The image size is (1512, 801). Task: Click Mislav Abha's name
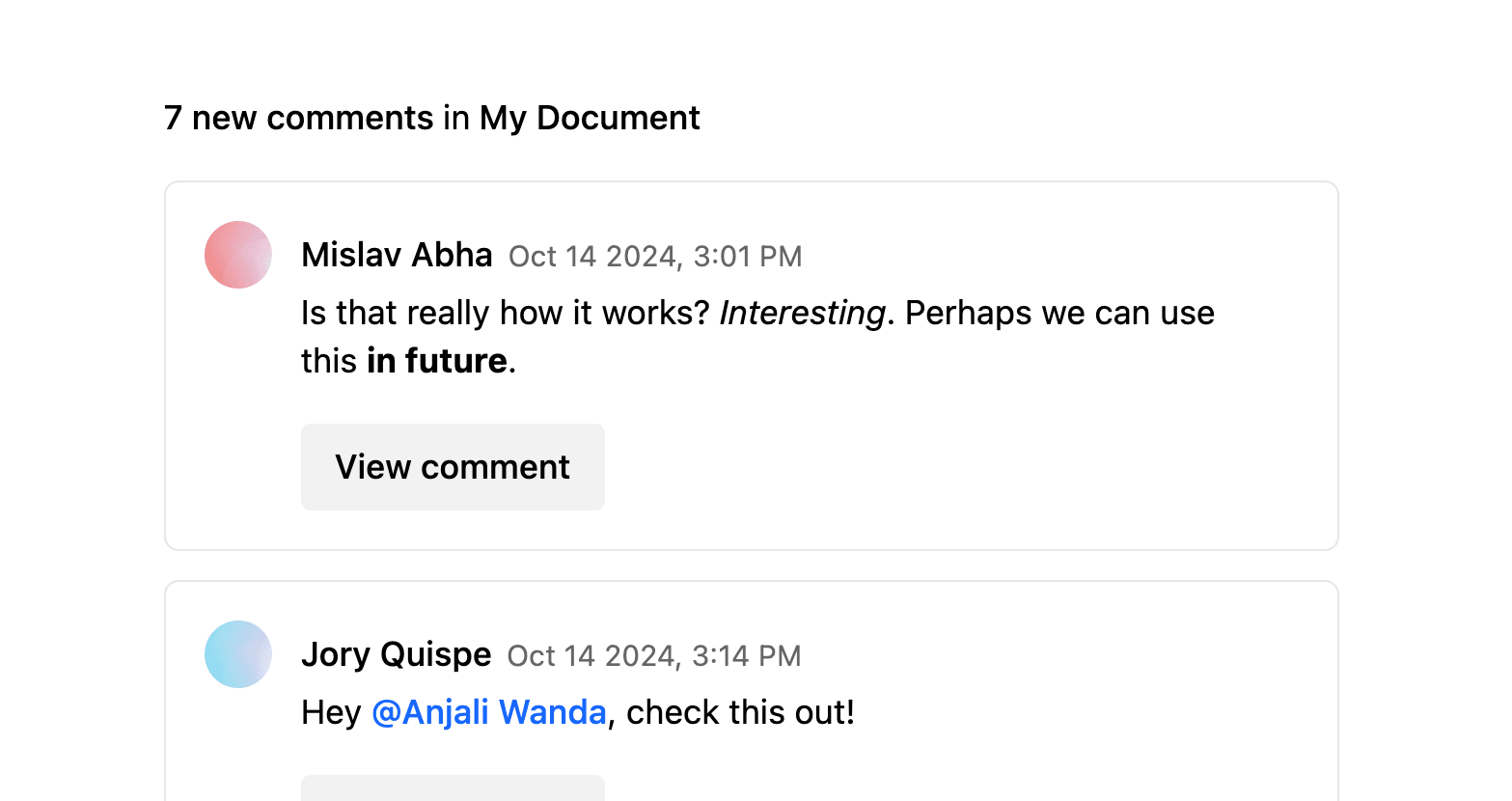(x=397, y=255)
